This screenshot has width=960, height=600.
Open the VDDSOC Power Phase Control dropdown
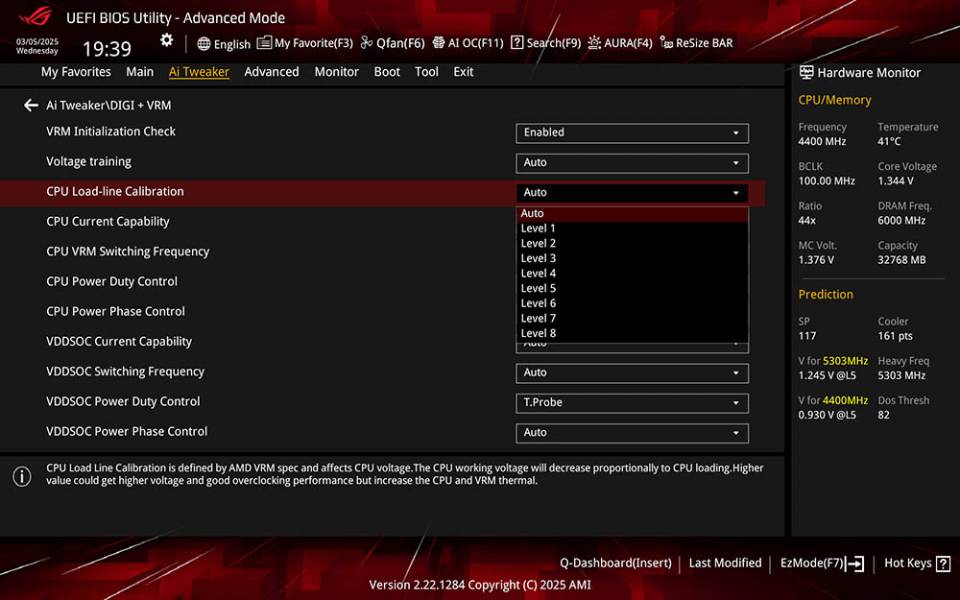[632, 433]
